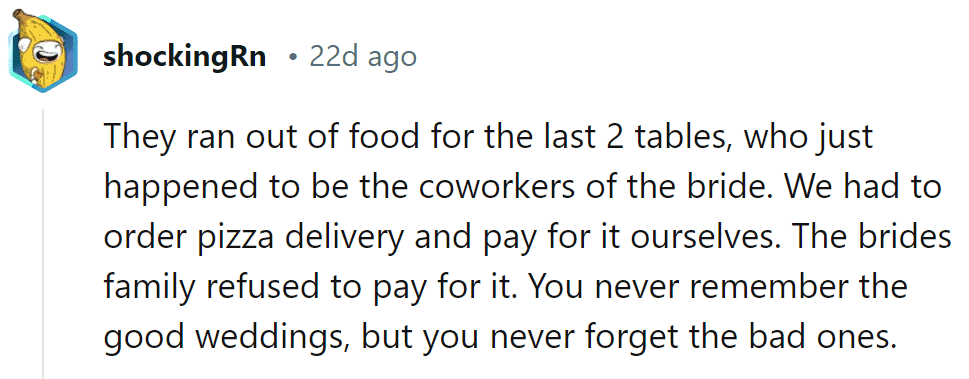969x379 pixels.
Task: Click the line starting "good weddings, but you"
Action: [500, 335]
